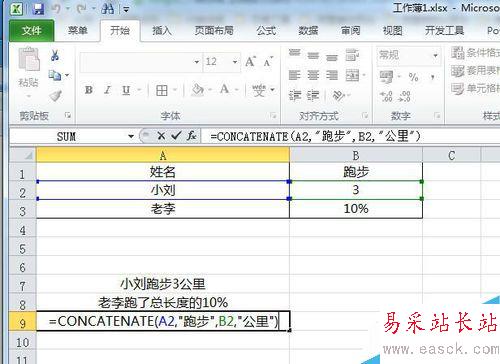Click the Undo arrow in quick access toolbar

click(x=57, y=9)
